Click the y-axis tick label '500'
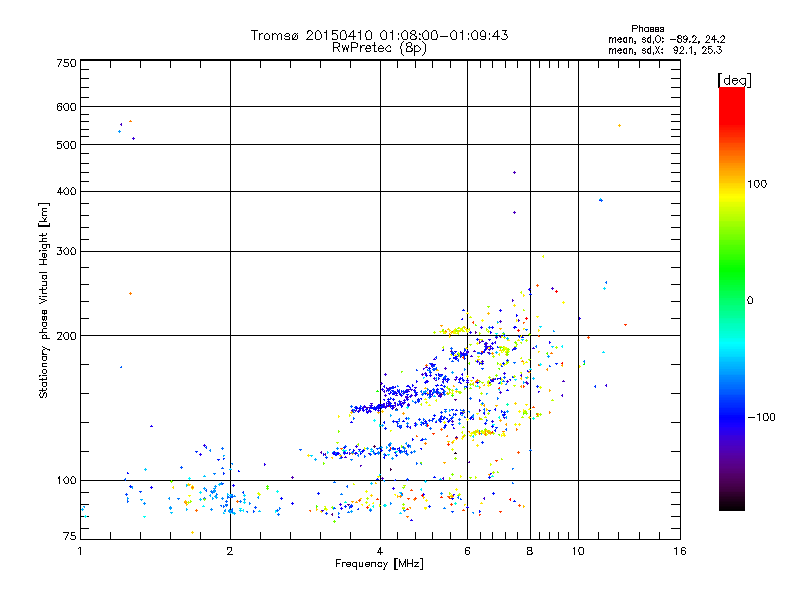This screenshot has width=800, height=600. pos(66,145)
